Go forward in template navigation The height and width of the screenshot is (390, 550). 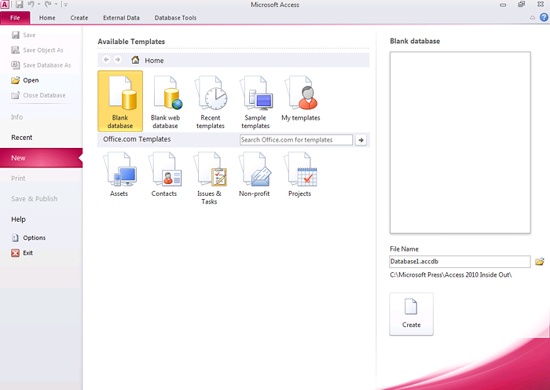118,60
